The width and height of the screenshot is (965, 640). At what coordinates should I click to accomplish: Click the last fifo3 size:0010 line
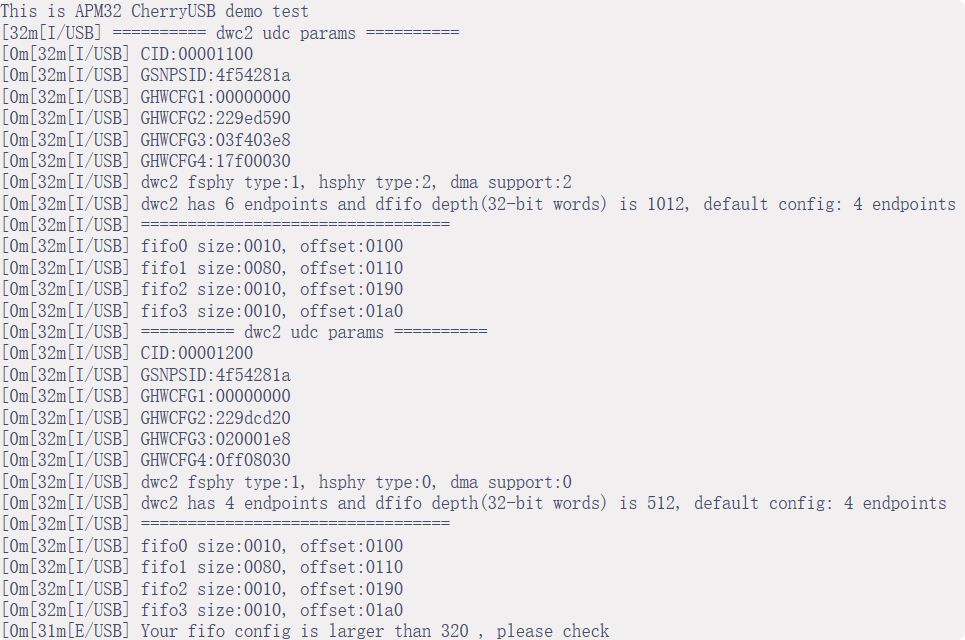pyautogui.click(x=271, y=610)
